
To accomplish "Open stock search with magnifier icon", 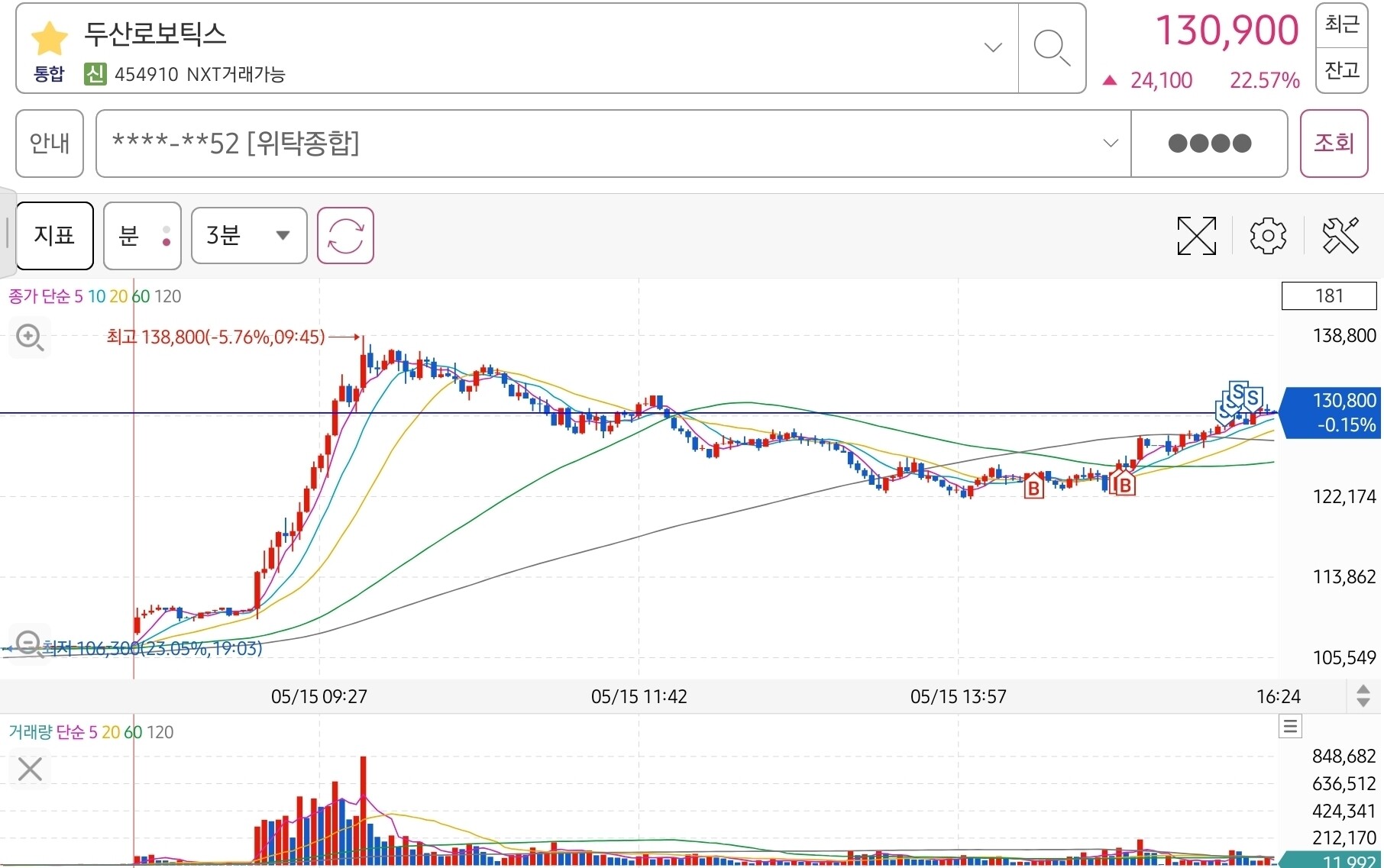I will tap(1052, 48).
